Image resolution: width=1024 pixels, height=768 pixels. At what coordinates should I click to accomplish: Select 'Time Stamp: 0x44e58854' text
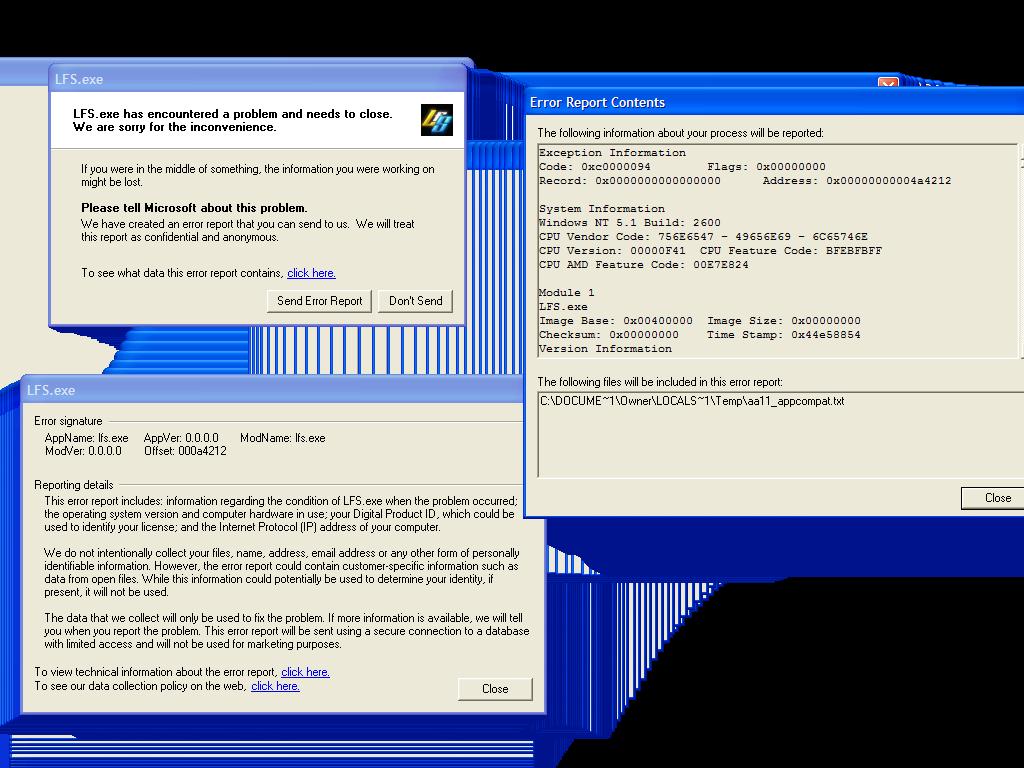click(784, 335)
